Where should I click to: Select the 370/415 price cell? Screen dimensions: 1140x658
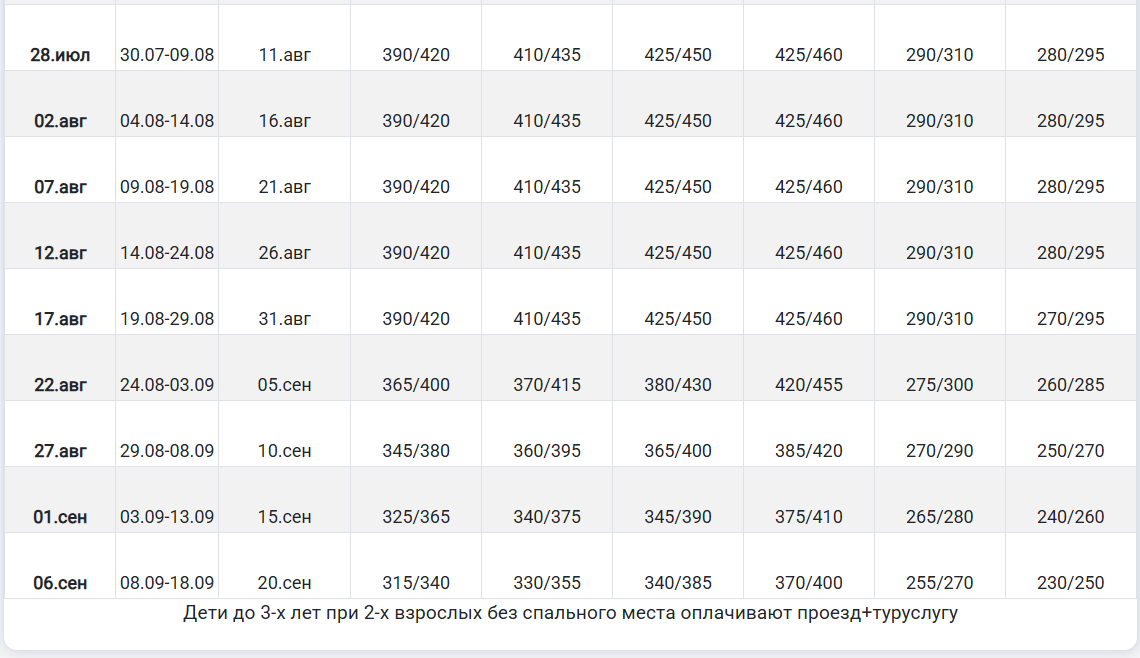(x=547, y=385)
